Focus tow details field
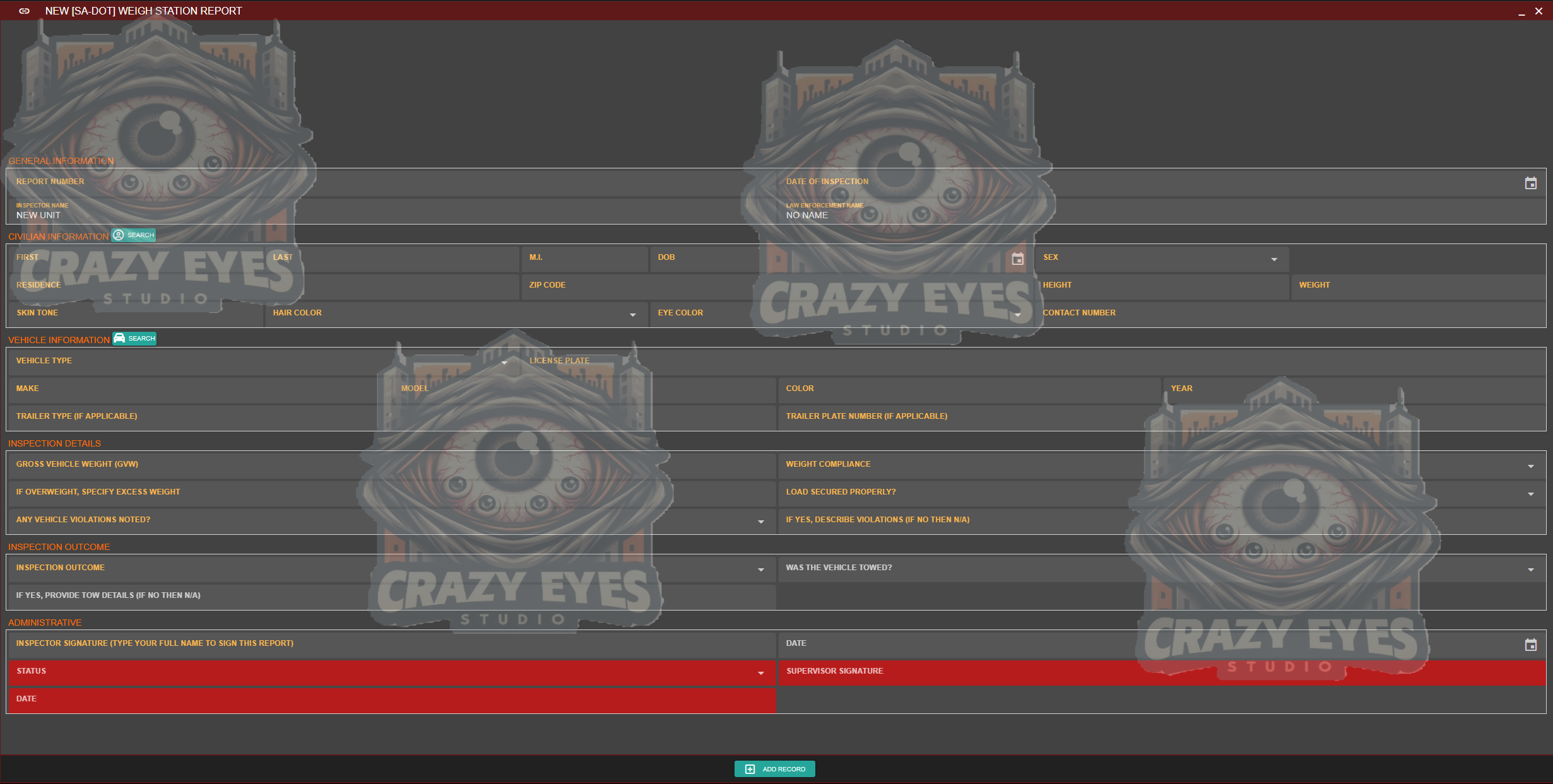Screen dimensions: 1553x784 click(392, 597)
